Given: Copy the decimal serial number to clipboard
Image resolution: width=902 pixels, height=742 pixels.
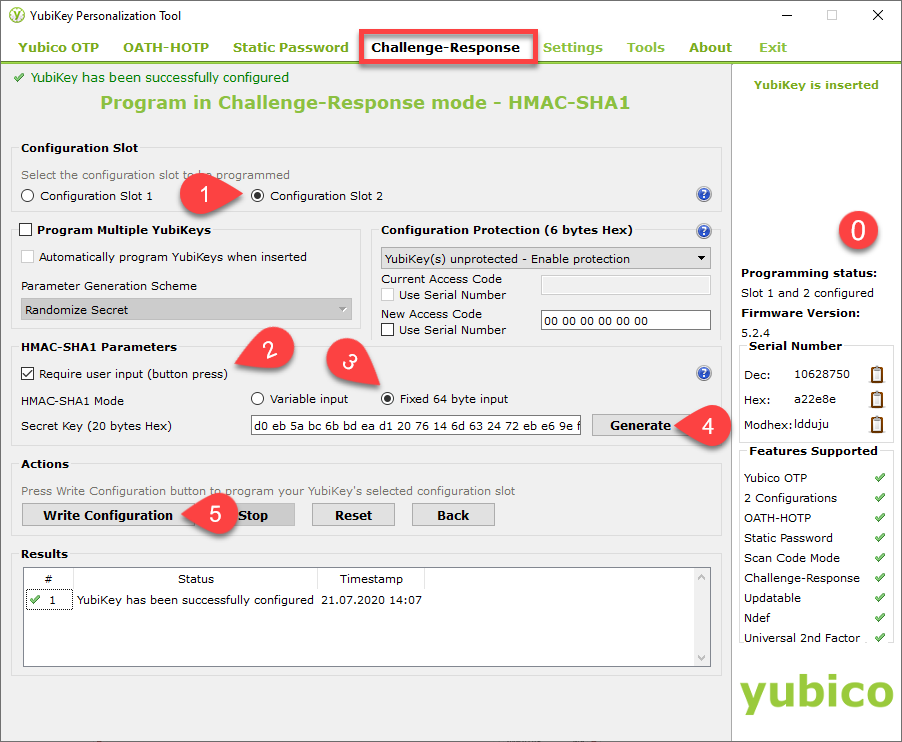Looking at the screenshot, I should pos(877,375).
